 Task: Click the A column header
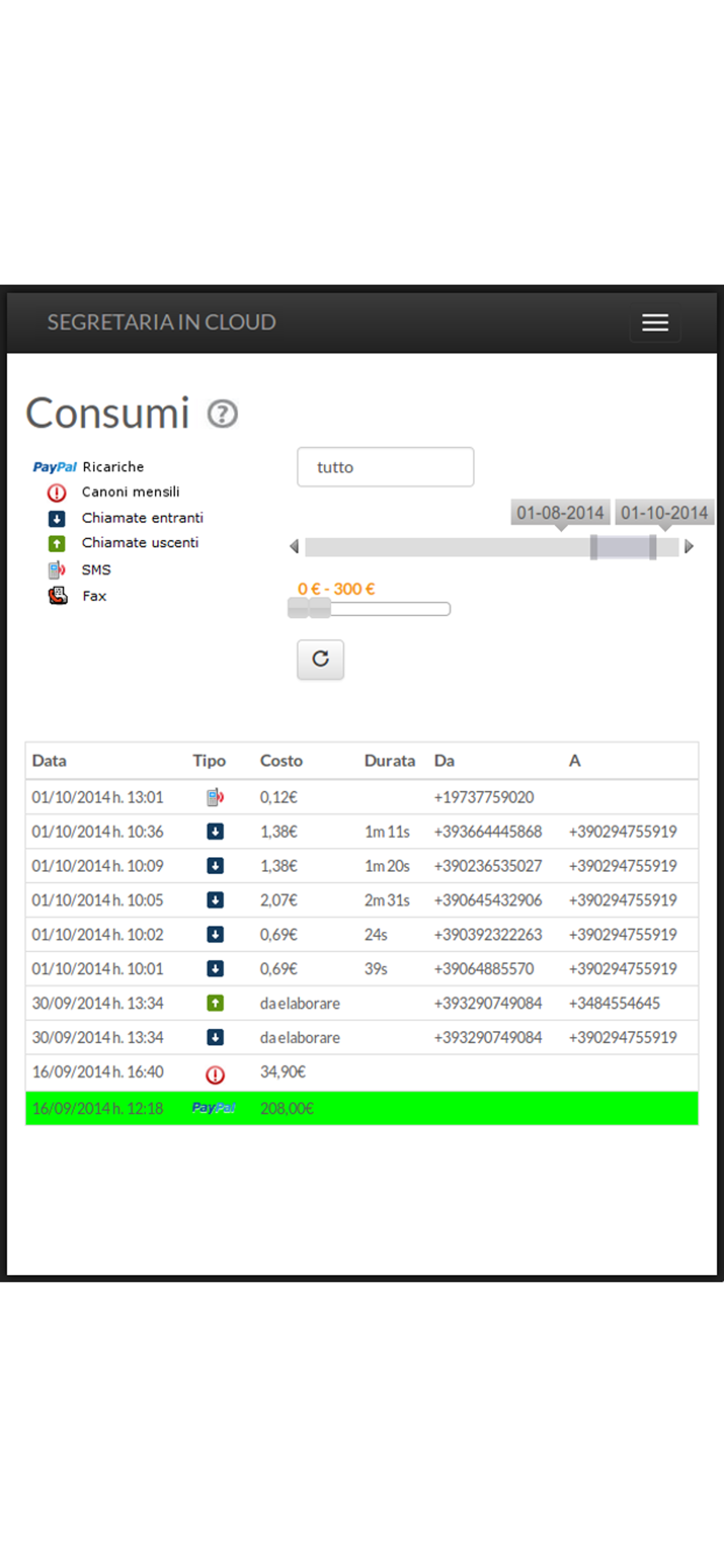574,761
